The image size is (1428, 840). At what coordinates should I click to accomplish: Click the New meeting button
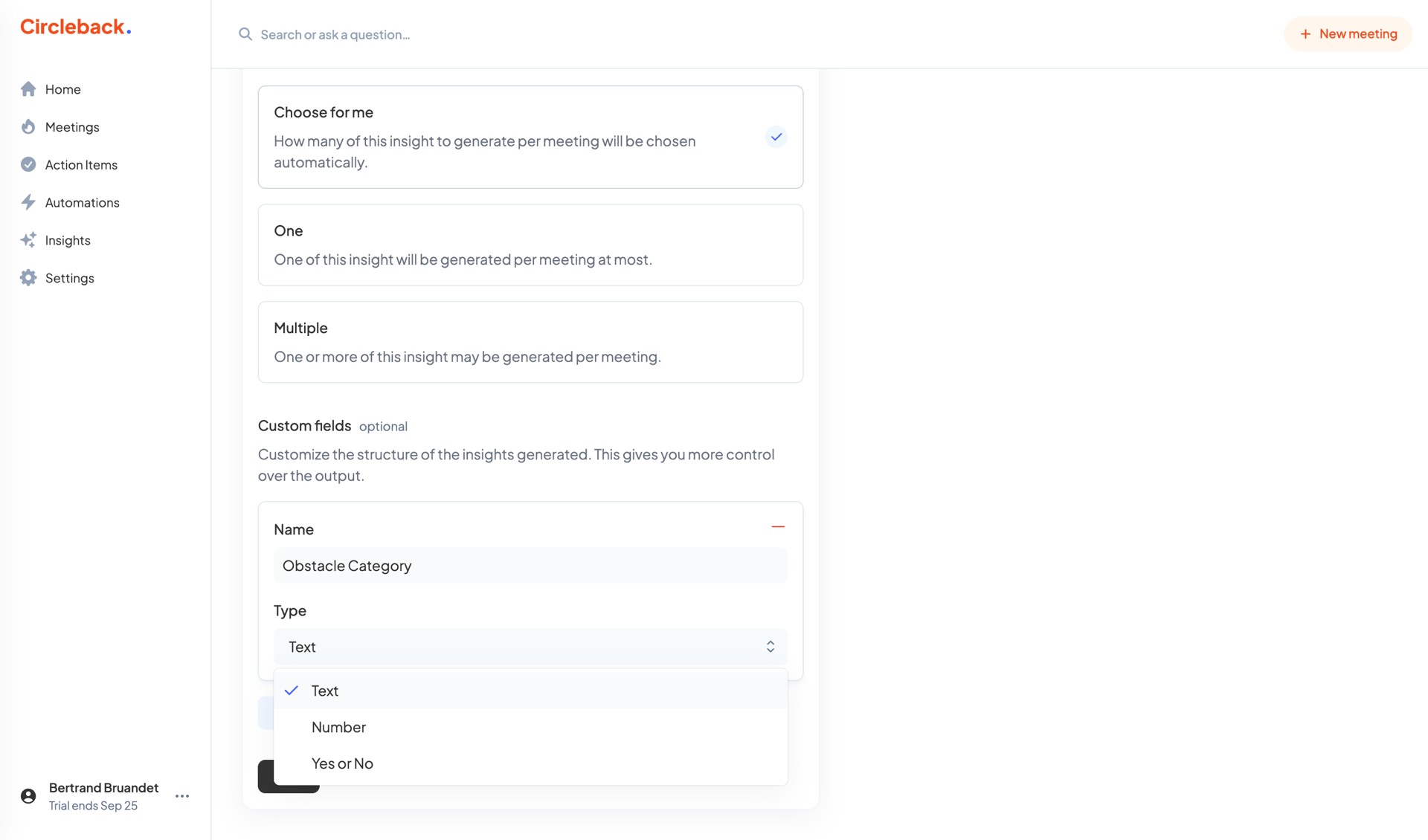[x=1348, y=33]
